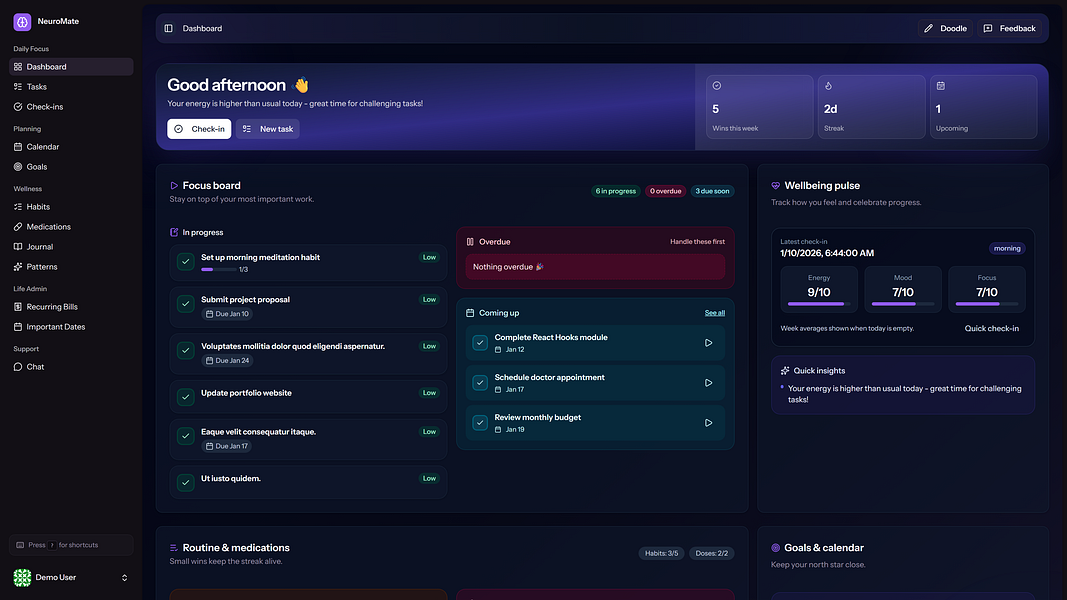Start the Schedule doctor appointment task
Screen dimensions: 1067x600
point(708,383)
